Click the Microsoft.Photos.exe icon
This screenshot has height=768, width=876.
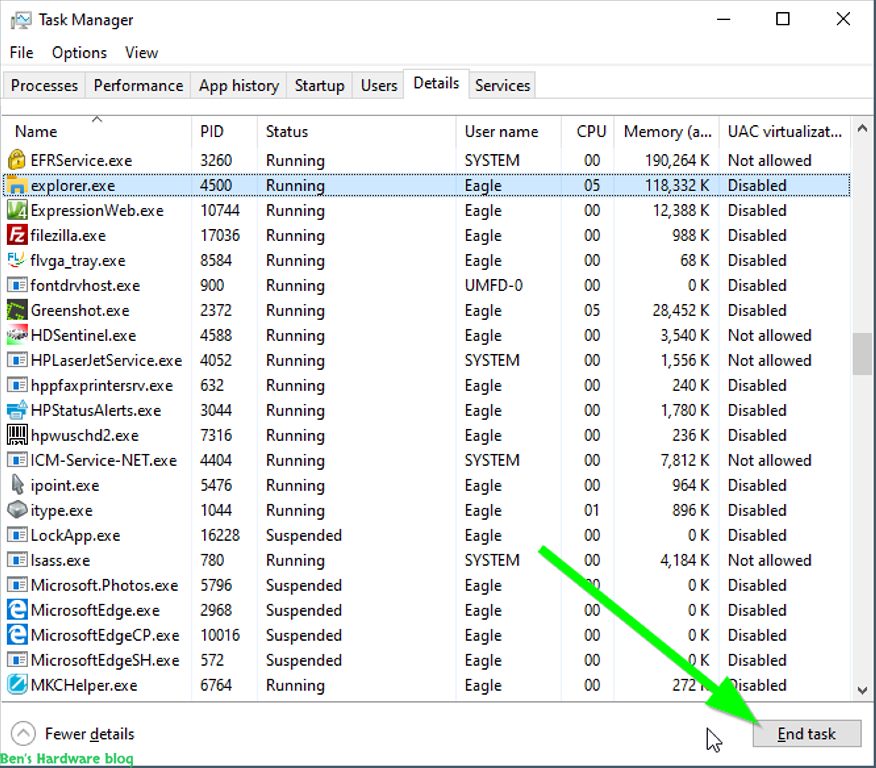17,585
